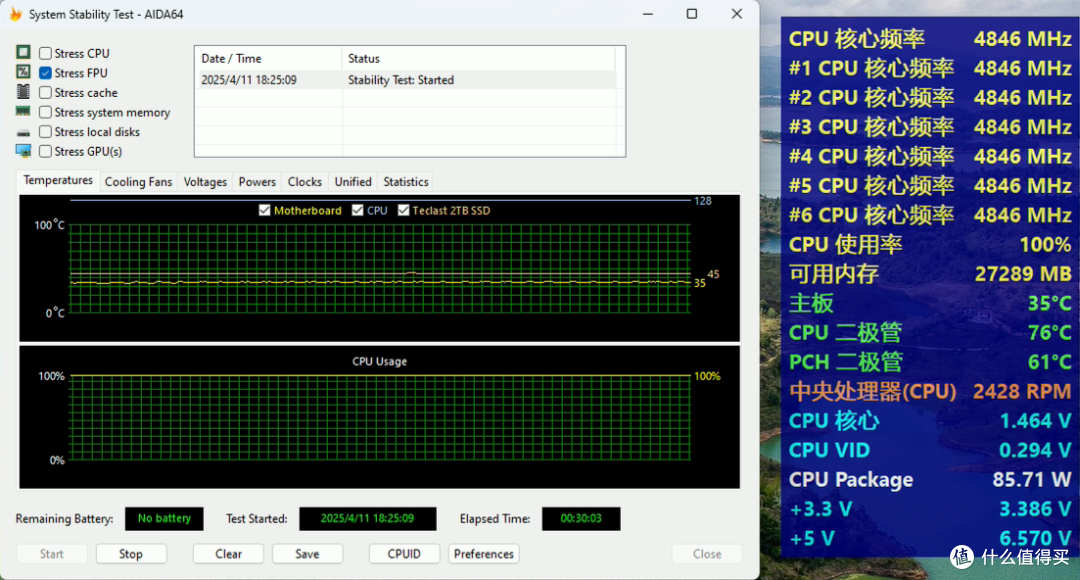Screen dimensions: 1080x580
Task: Open the CPUID window
Action: point(404,554)
